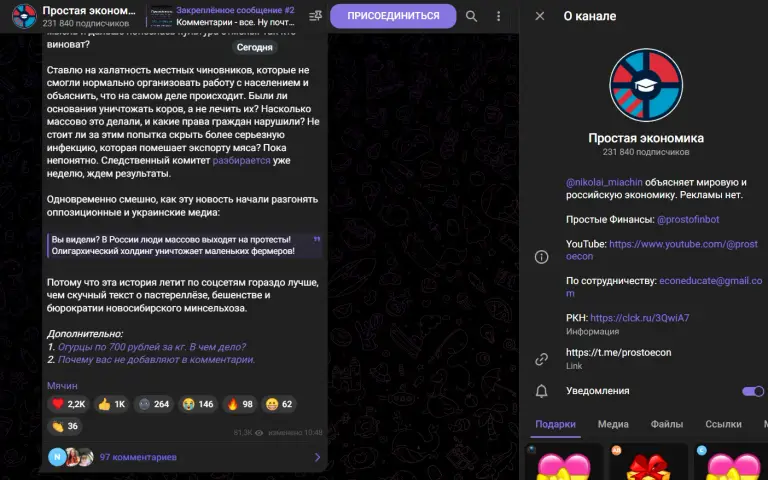Click the quoted block about protests
Viewport: 768px width, 480px height.
coord(184,245)
